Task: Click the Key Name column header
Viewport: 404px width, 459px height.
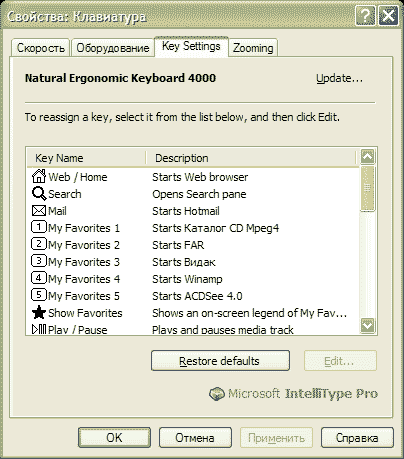Action: pos(87,158)
